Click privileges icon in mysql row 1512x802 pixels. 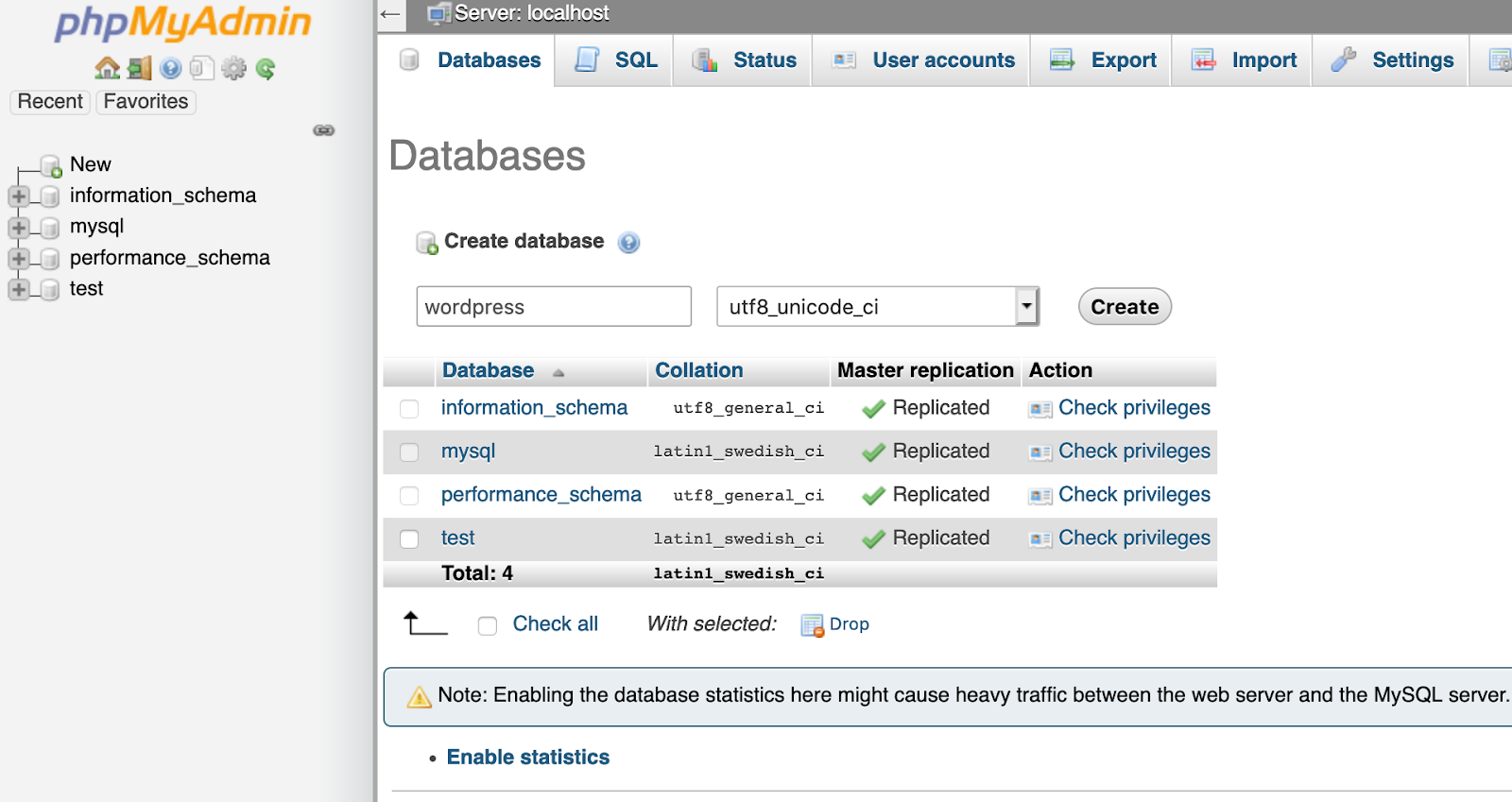click(x=1040, y=452)
